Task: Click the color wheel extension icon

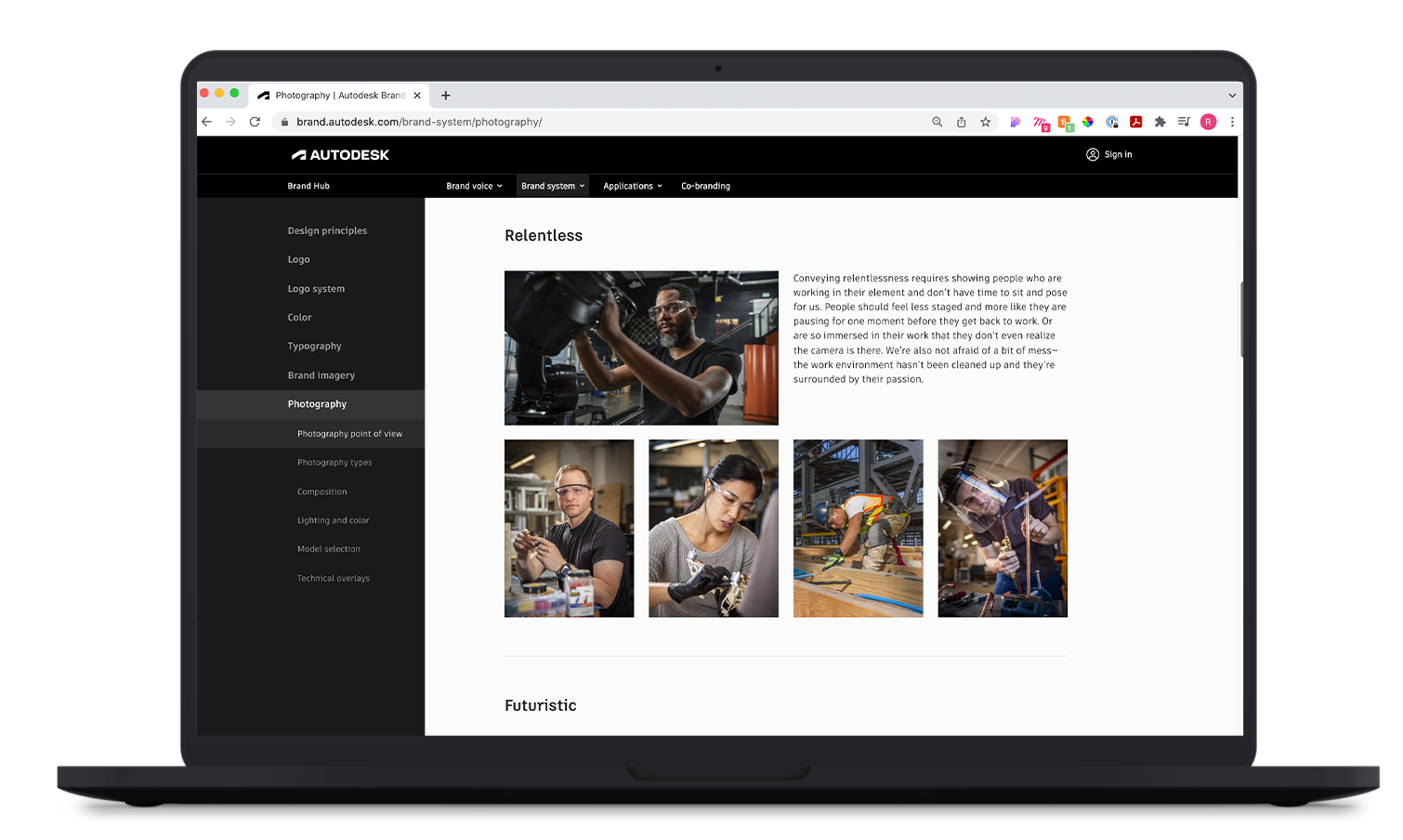Action: (1087, 122)
